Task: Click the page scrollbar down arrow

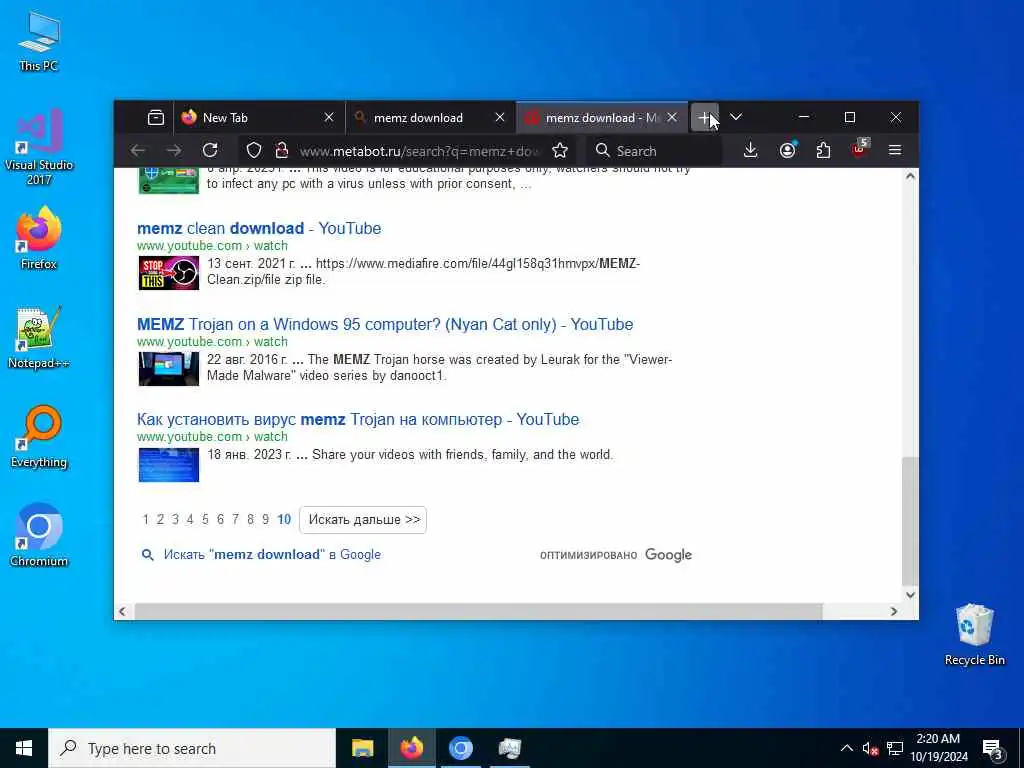Action: point(910,595)
